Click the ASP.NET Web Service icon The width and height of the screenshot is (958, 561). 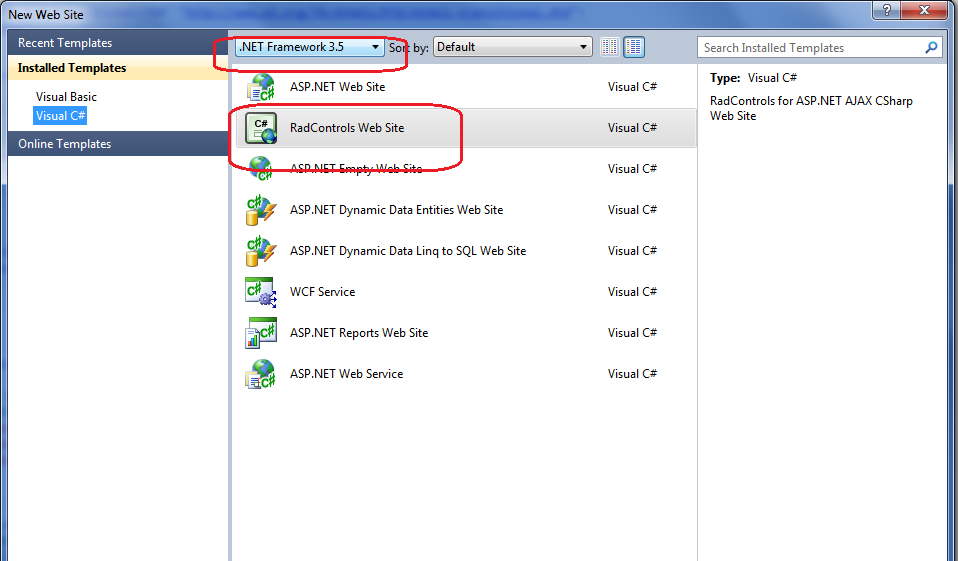[261, 373]
